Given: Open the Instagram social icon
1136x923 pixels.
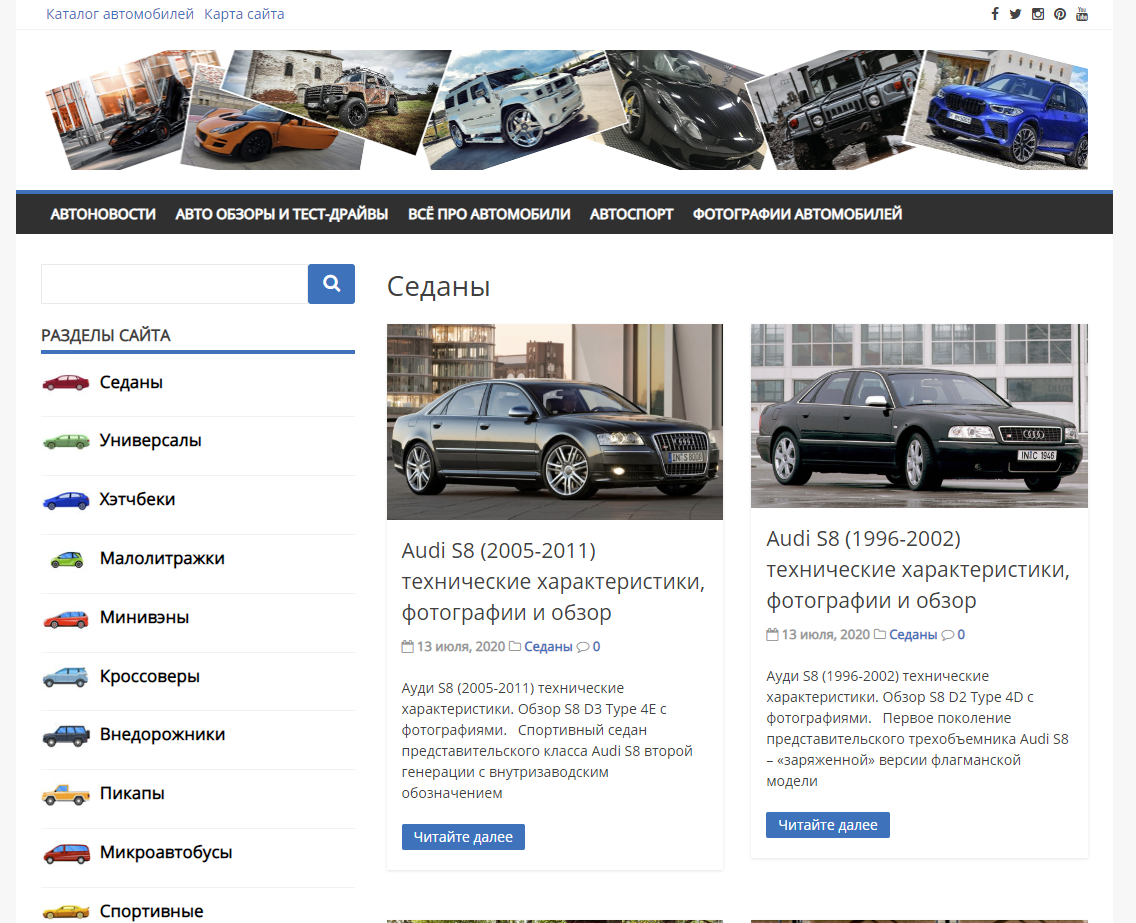Looking at the screenshot, I should (x=1038, y=14).
